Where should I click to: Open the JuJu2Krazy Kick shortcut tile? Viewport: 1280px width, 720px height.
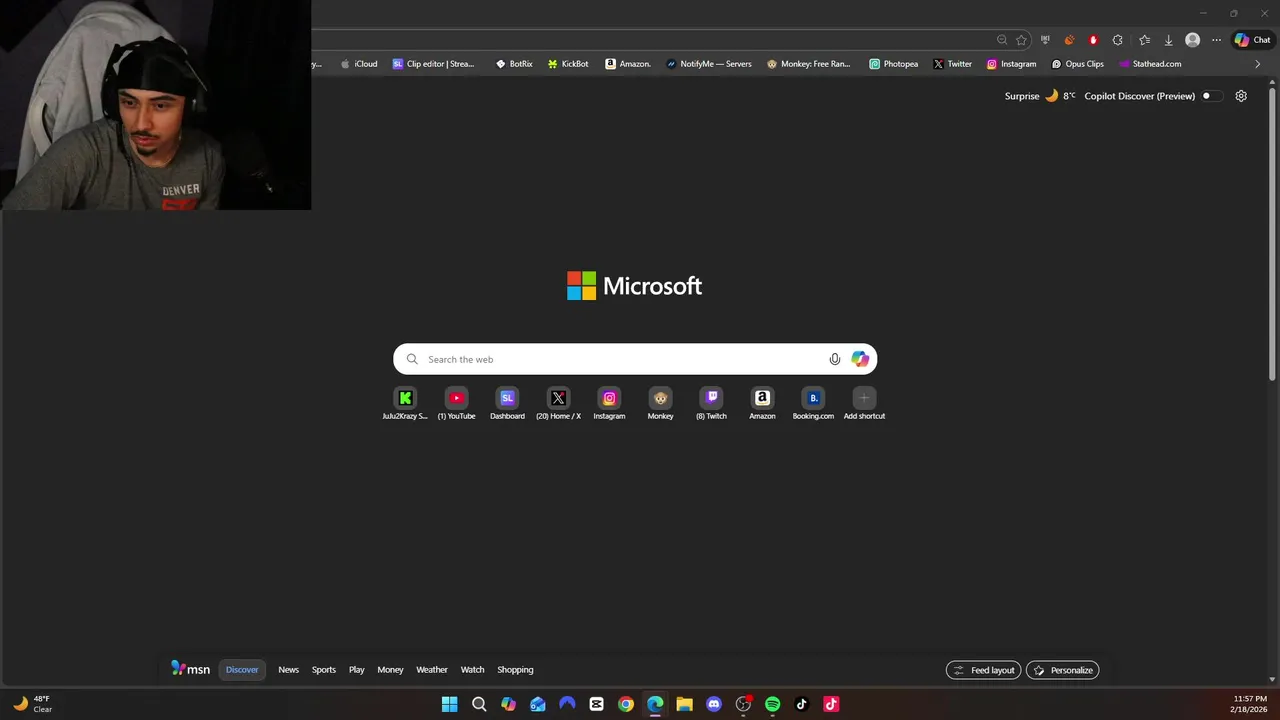click(x=405, y=404)
